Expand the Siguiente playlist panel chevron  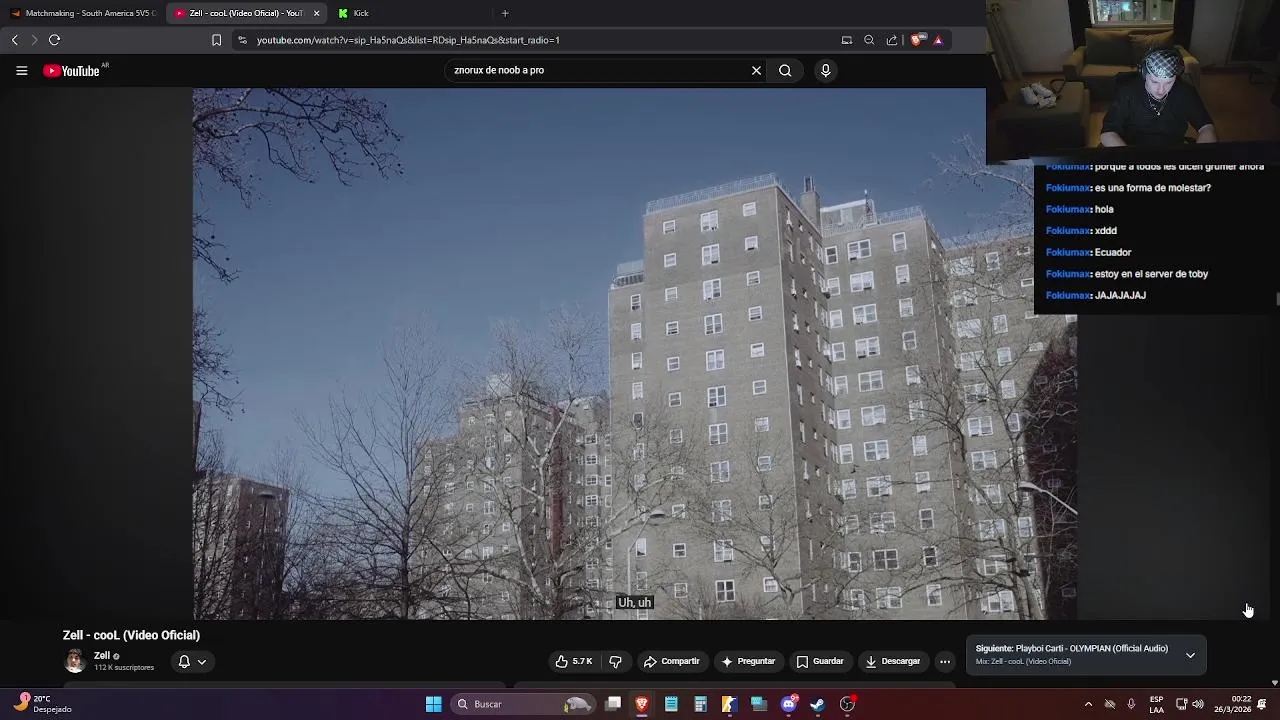1190,655
